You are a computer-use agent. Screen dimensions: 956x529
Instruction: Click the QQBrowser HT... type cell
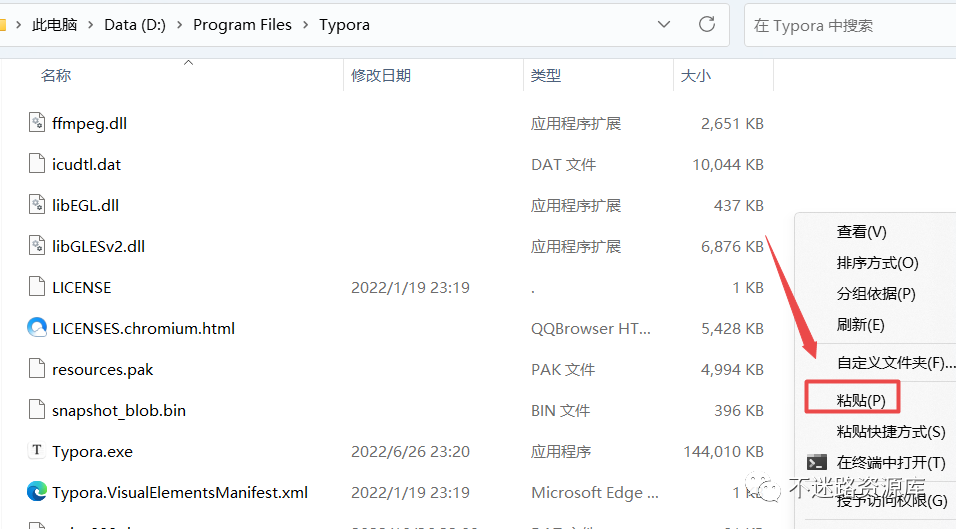click(x=591, y=328)
